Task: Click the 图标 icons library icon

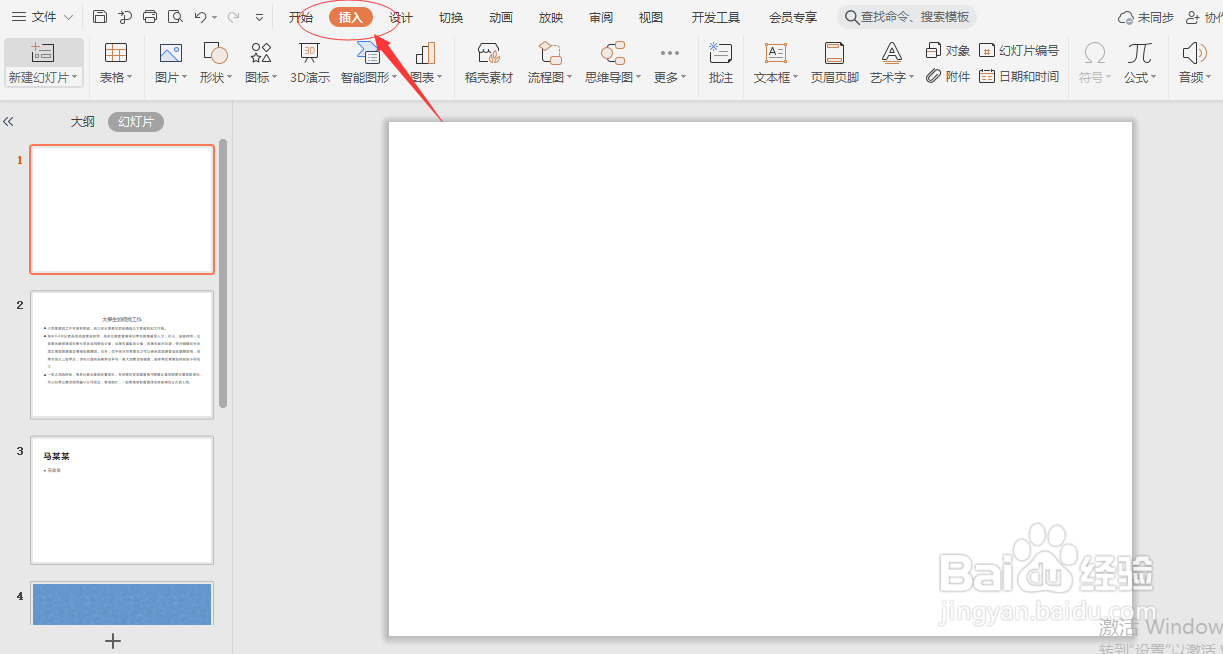Action: click(261, 54)
